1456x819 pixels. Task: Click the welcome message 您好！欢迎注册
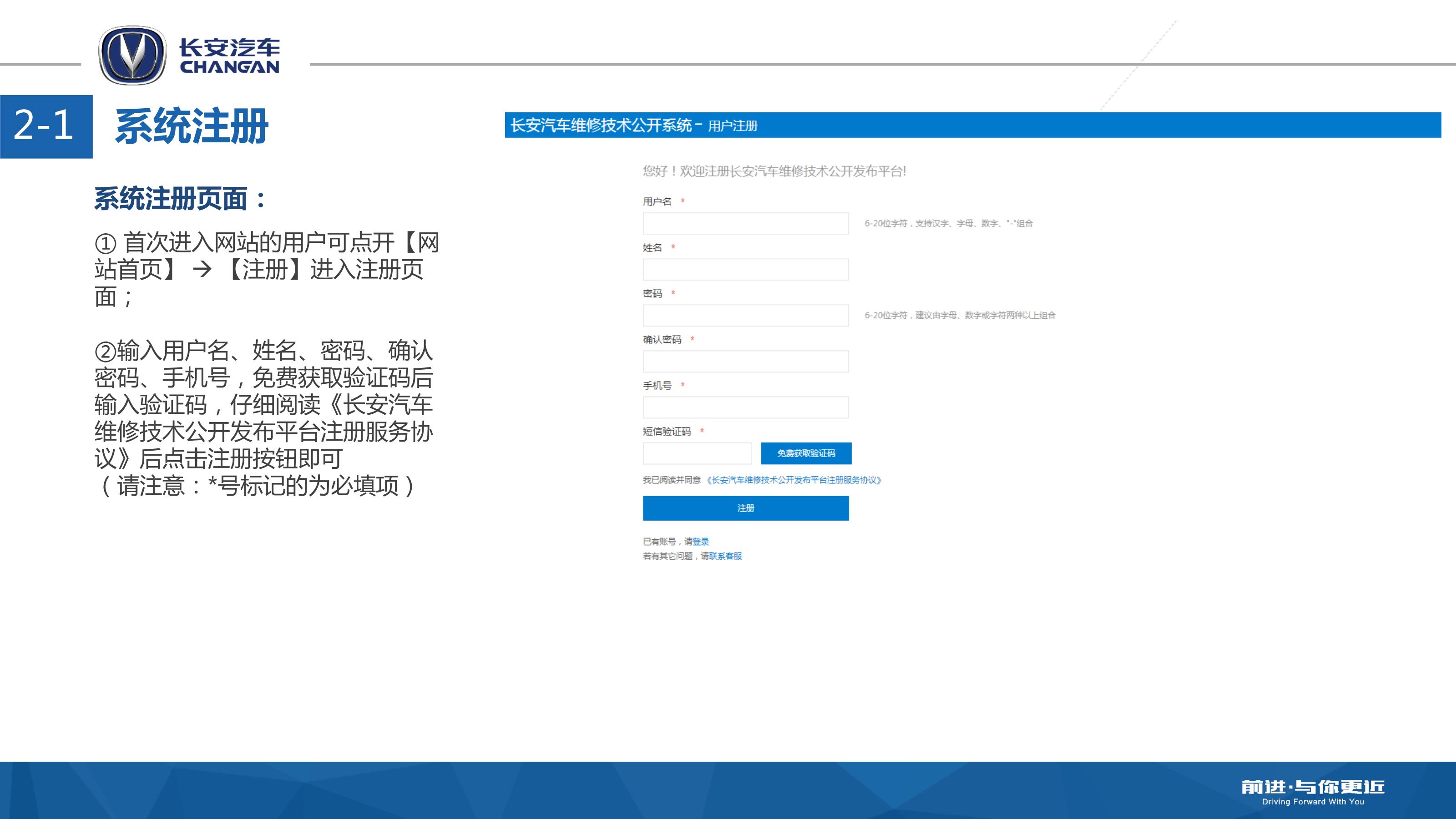pyautogui.click(x=774, y=171)
